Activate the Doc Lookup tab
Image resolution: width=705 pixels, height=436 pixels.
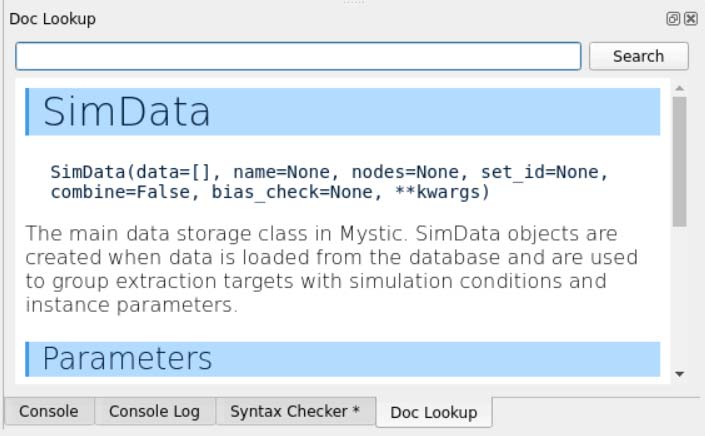(433, 412)
